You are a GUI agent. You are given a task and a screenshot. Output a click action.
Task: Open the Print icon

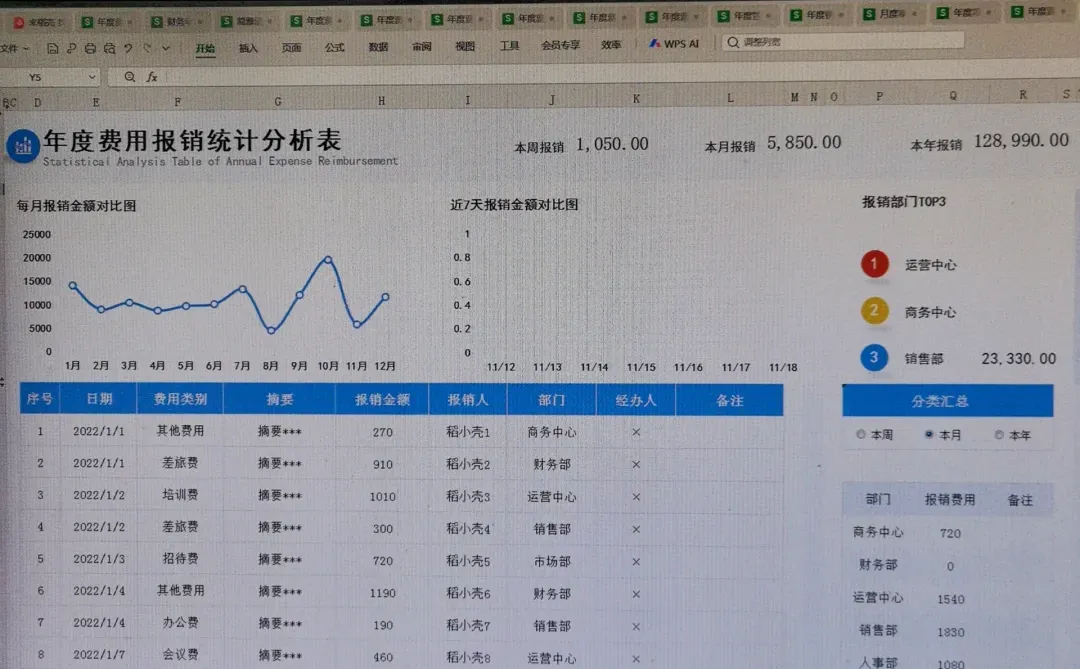point(90,48)
